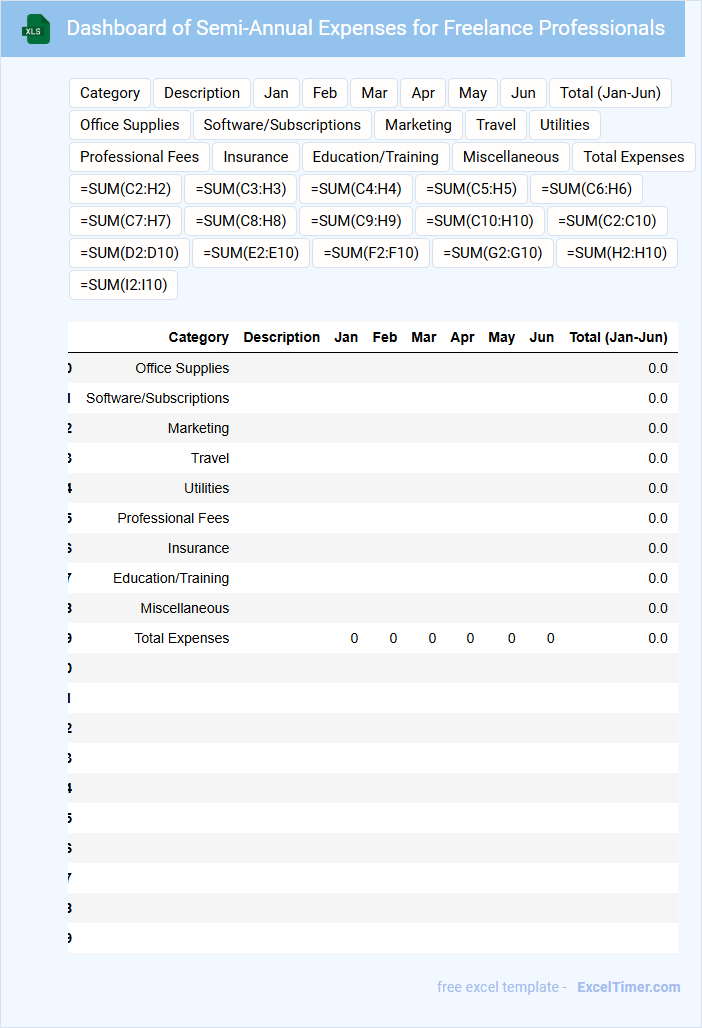This screenshot has width=702, height=1028.
Task: Select the Feb tag chip
Action: pyautogui.click(x=324, y=93)
